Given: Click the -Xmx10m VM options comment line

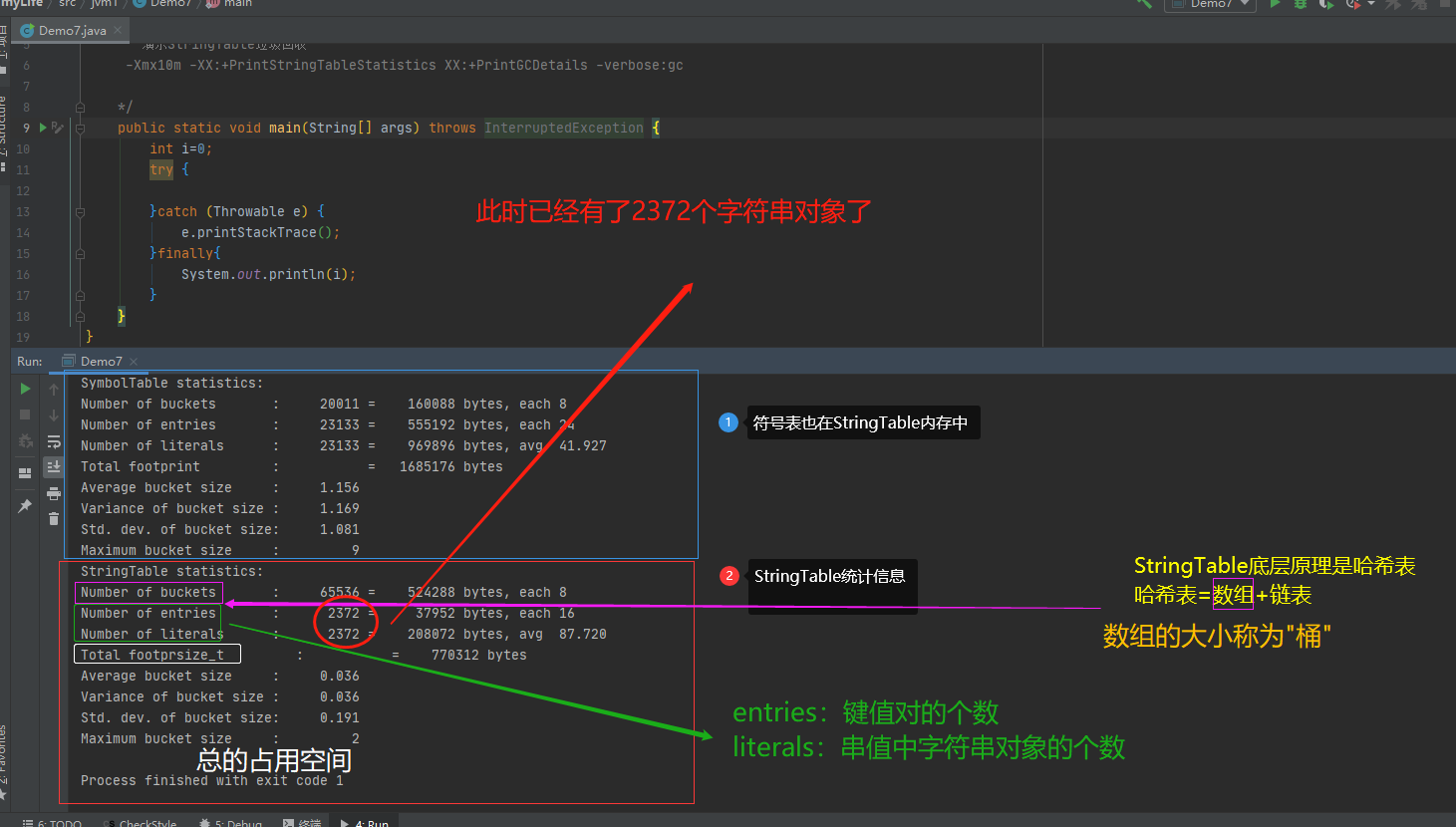Looking at the screenshot, I should (405, 65).
